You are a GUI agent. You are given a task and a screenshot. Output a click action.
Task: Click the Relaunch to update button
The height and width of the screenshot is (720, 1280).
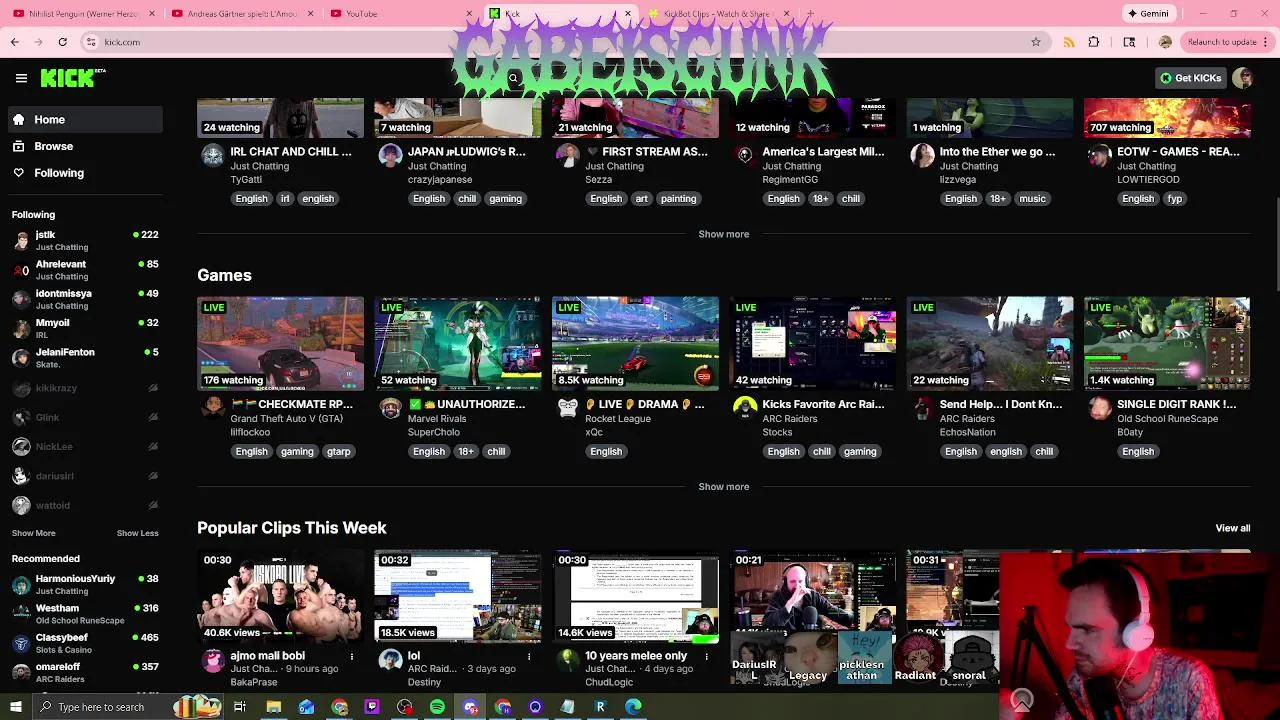tap(1222, 42)
